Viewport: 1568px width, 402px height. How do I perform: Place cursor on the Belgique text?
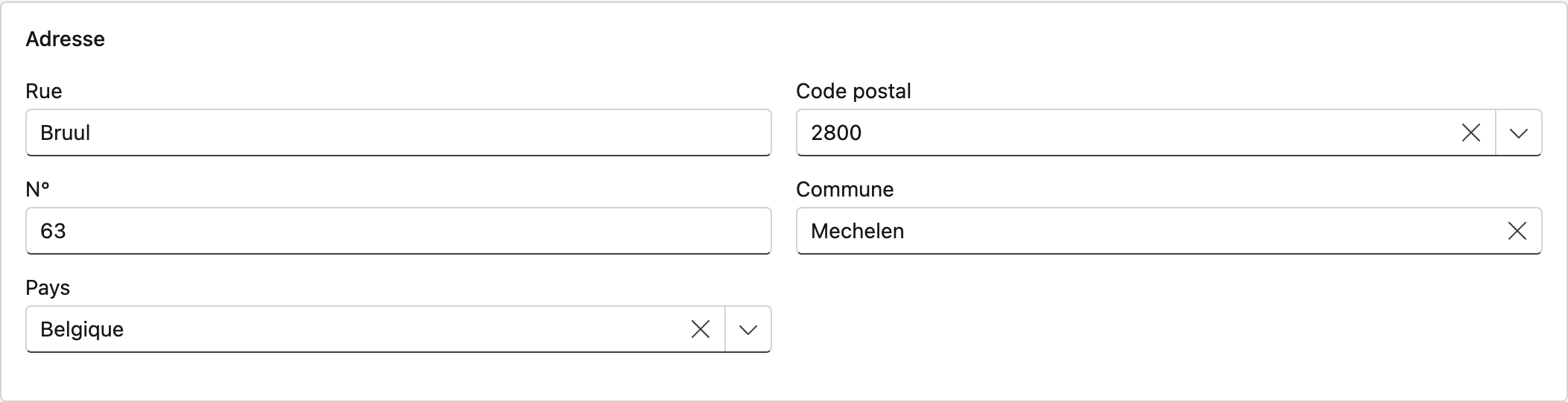pyautogui.click(x=82, y=329)
